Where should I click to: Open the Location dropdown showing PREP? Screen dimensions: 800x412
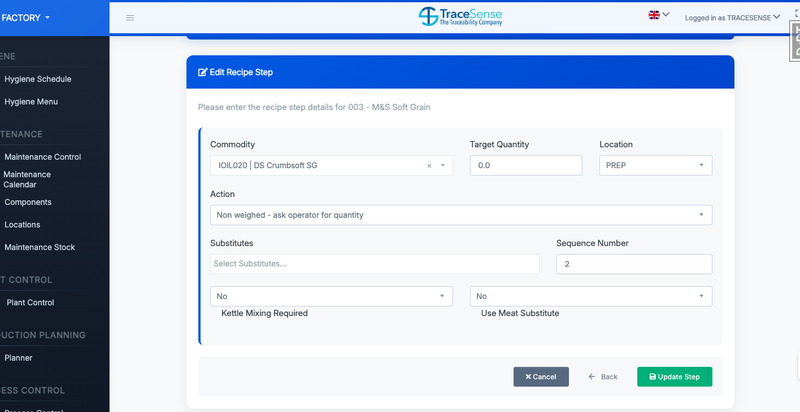[655, 166]
